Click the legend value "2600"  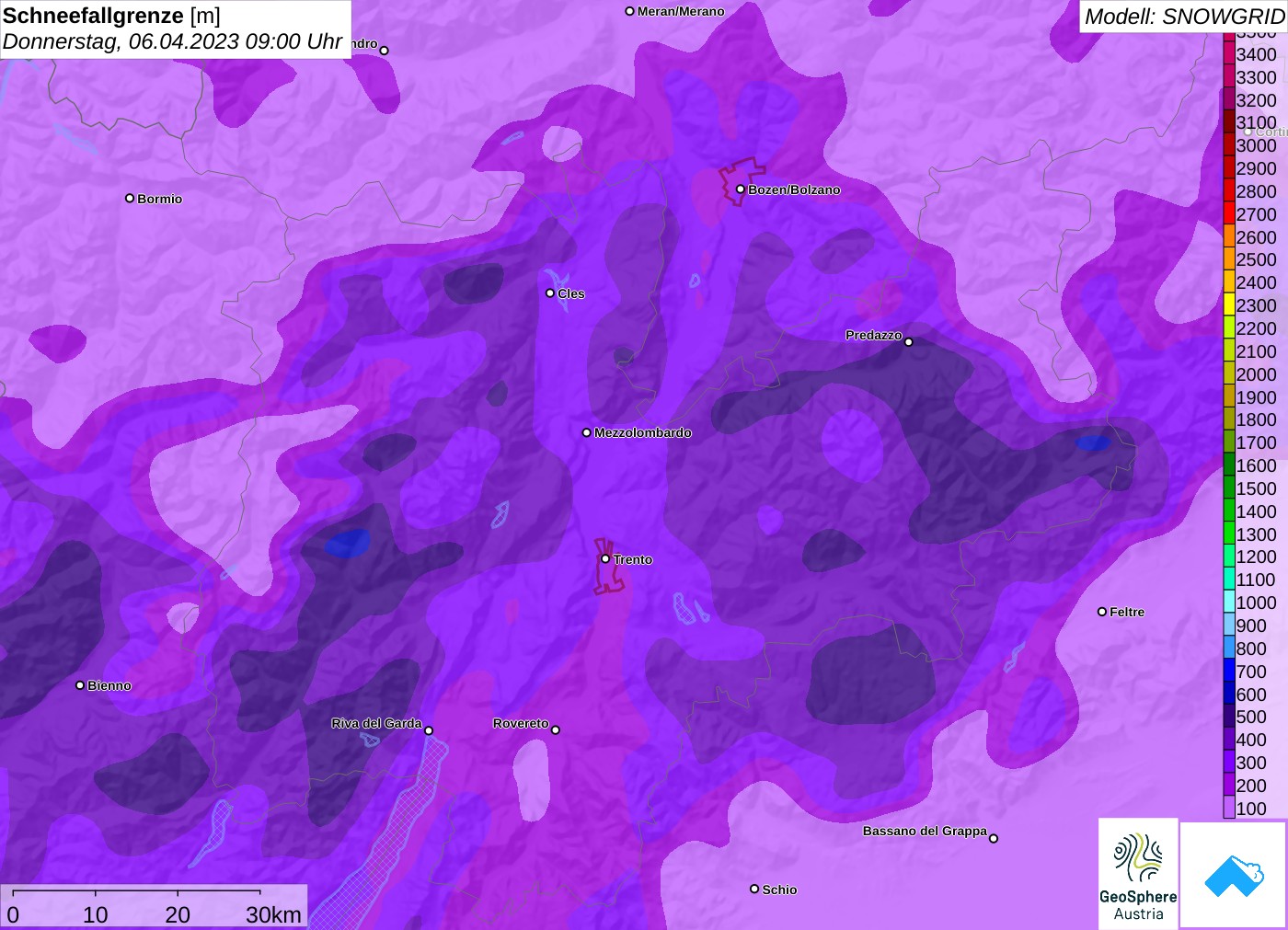pyautogui.click(x=1257, y=237)
